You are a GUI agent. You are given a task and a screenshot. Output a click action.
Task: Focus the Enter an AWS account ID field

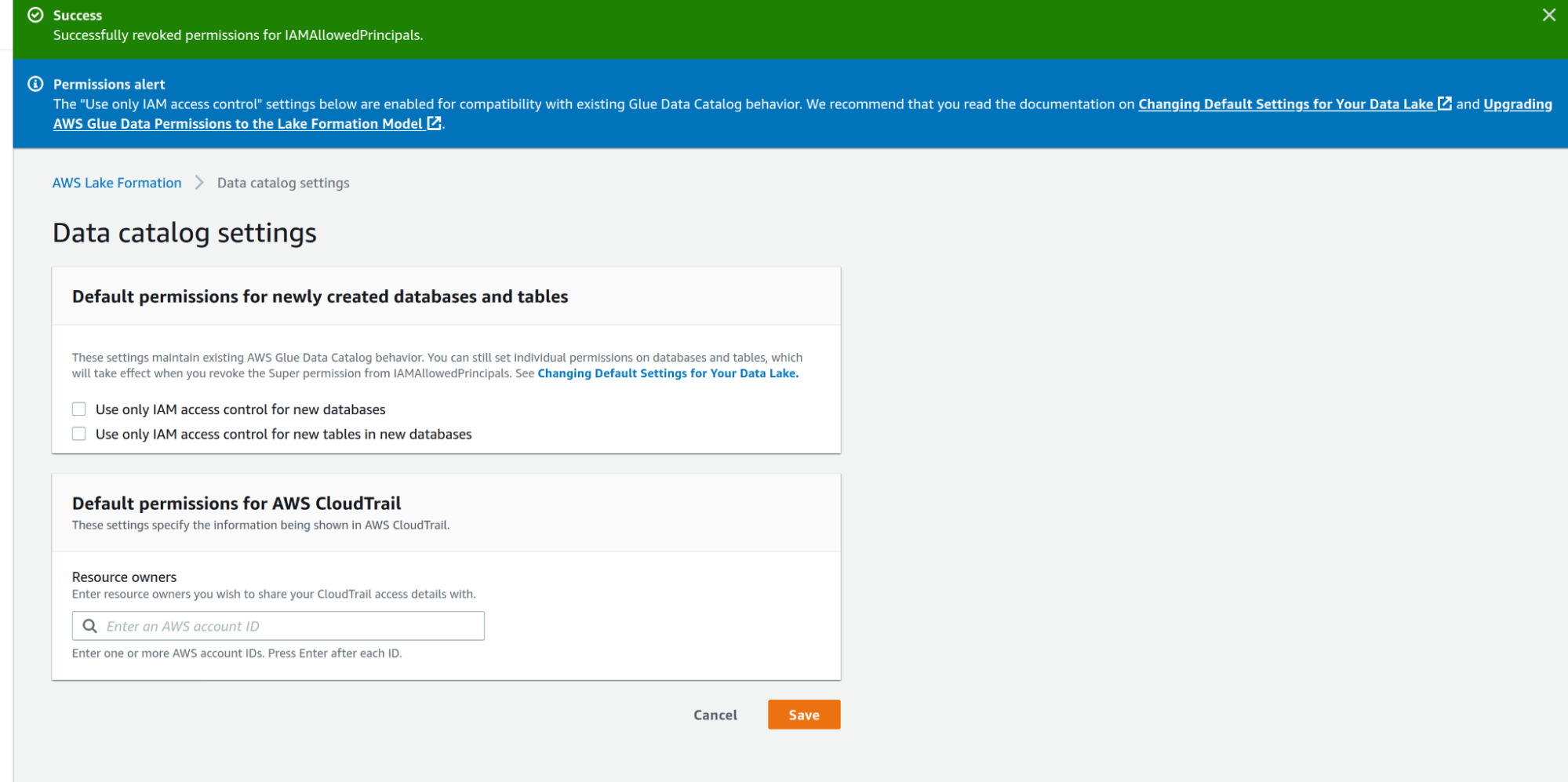point(278,626)
